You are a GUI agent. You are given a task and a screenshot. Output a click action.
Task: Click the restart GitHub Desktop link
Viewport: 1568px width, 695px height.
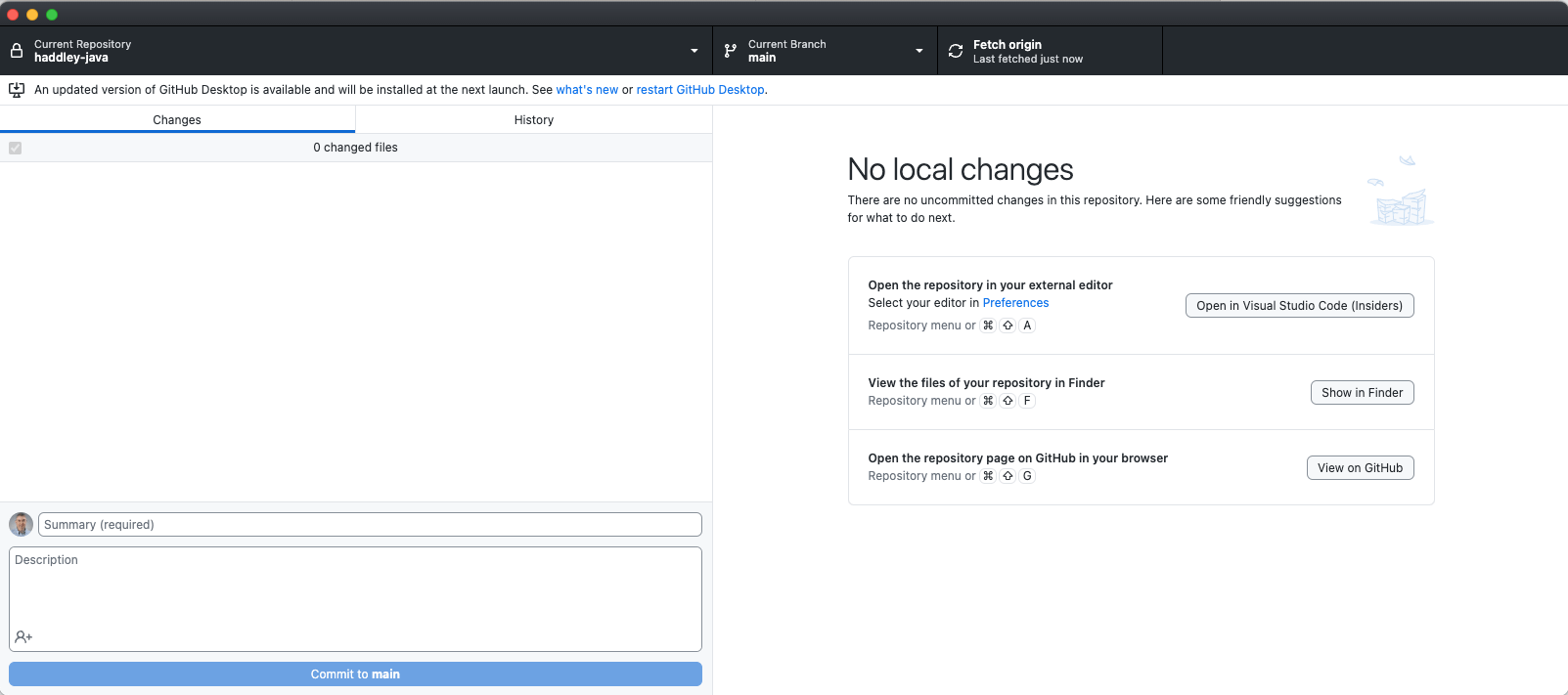[x=700, y=90]
